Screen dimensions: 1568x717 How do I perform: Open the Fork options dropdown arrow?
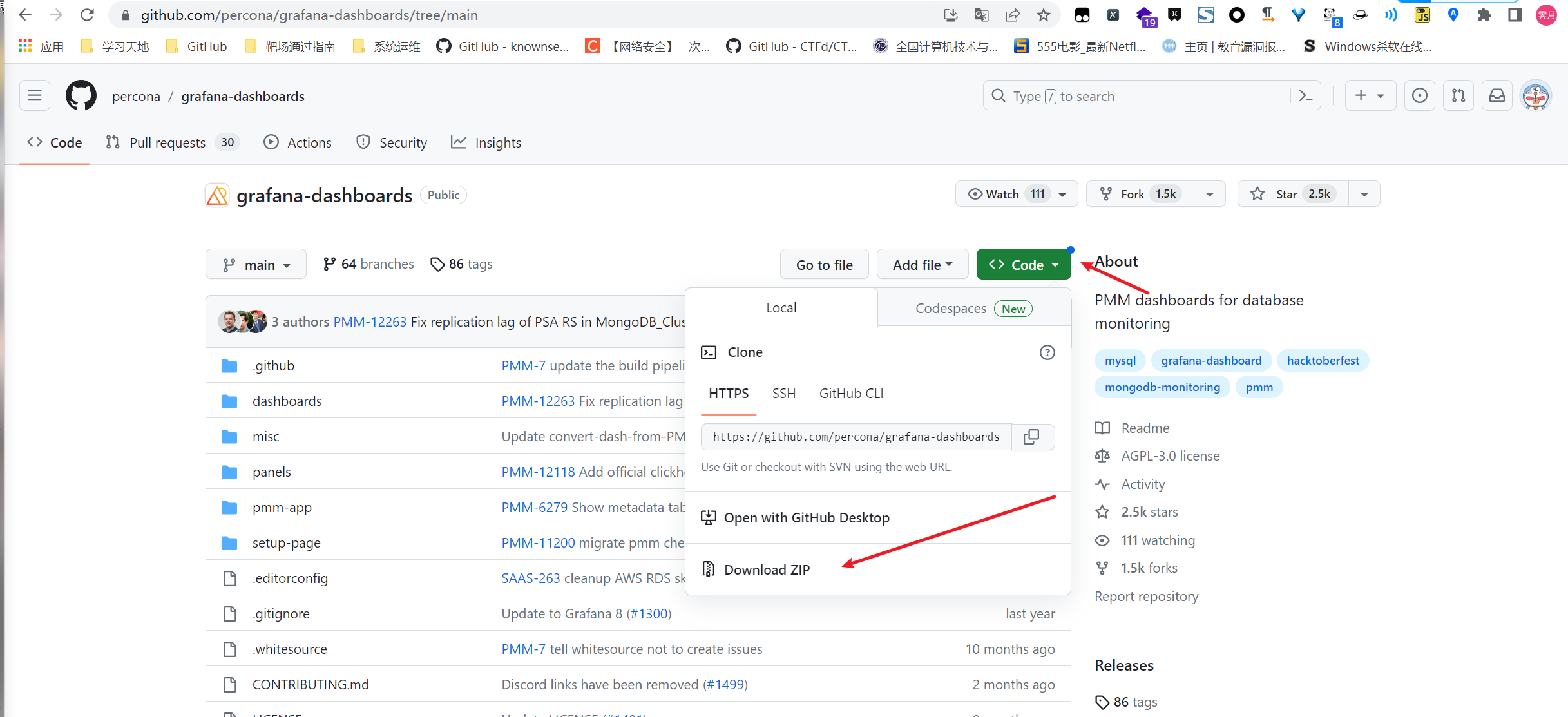(1210, 194)
